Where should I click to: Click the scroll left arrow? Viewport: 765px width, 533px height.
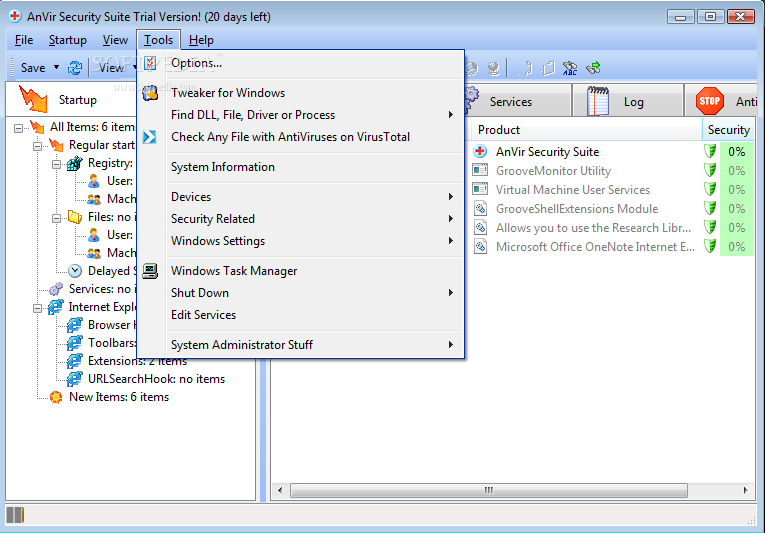[x=280, y=490]
